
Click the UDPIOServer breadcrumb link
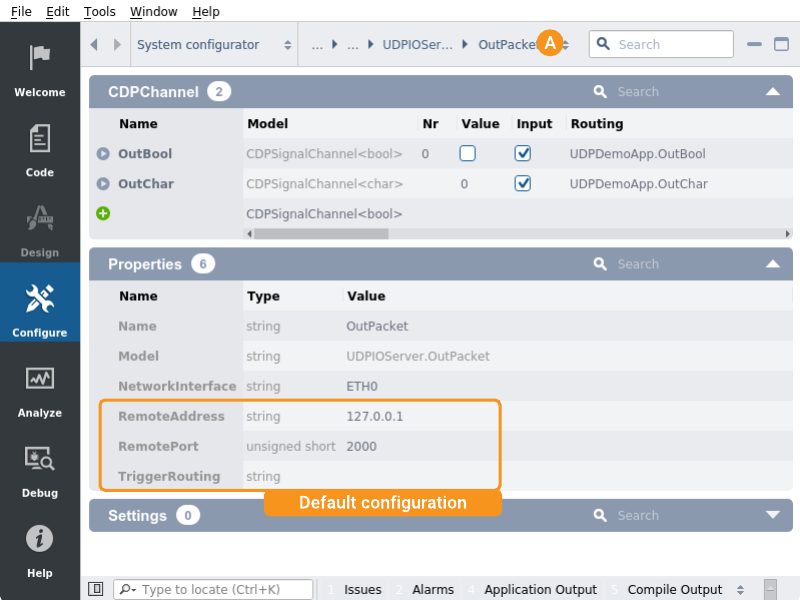(417, 45)
